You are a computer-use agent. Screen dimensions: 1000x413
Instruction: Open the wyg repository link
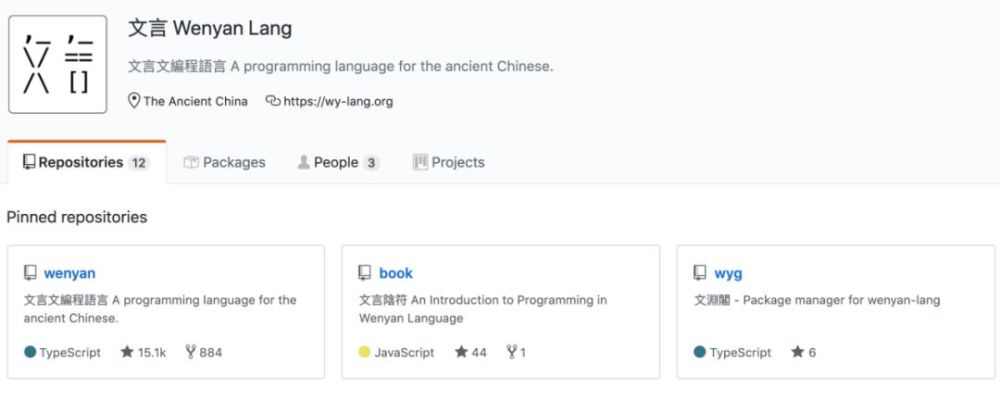[728, 273]
